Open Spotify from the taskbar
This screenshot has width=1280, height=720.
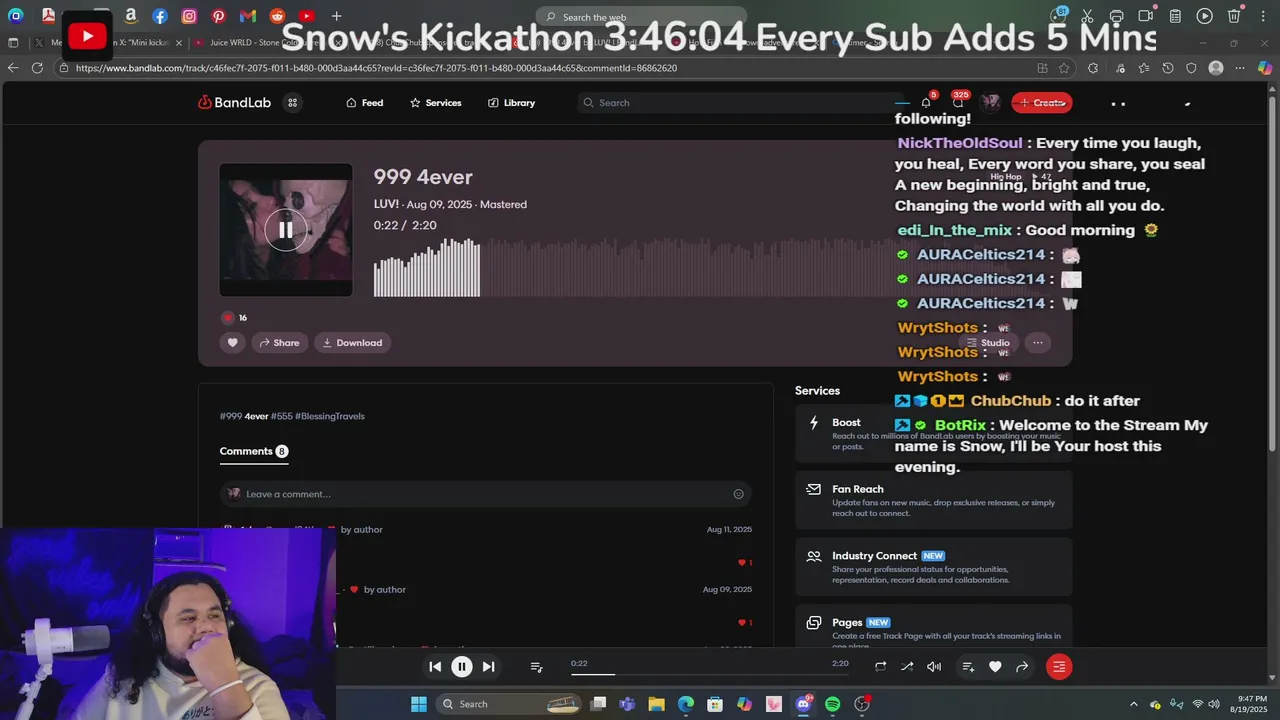[832, 704]
